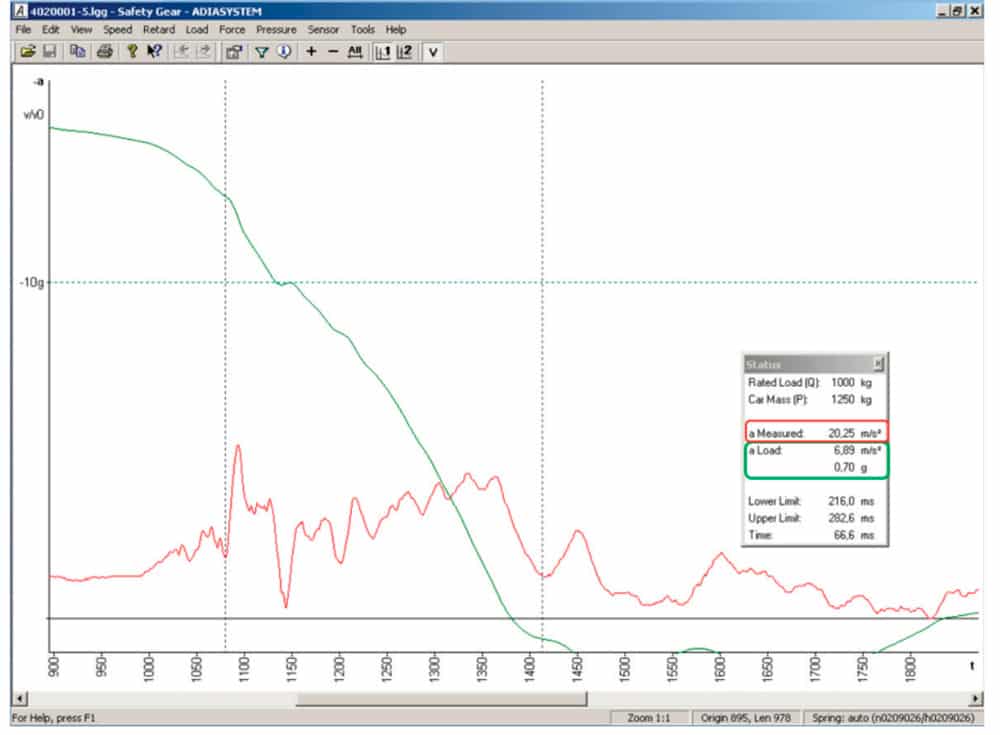The width and height of the screenshot is (1000, 735).
Task: Open the Sensor menu
Action: pos(323,29)
